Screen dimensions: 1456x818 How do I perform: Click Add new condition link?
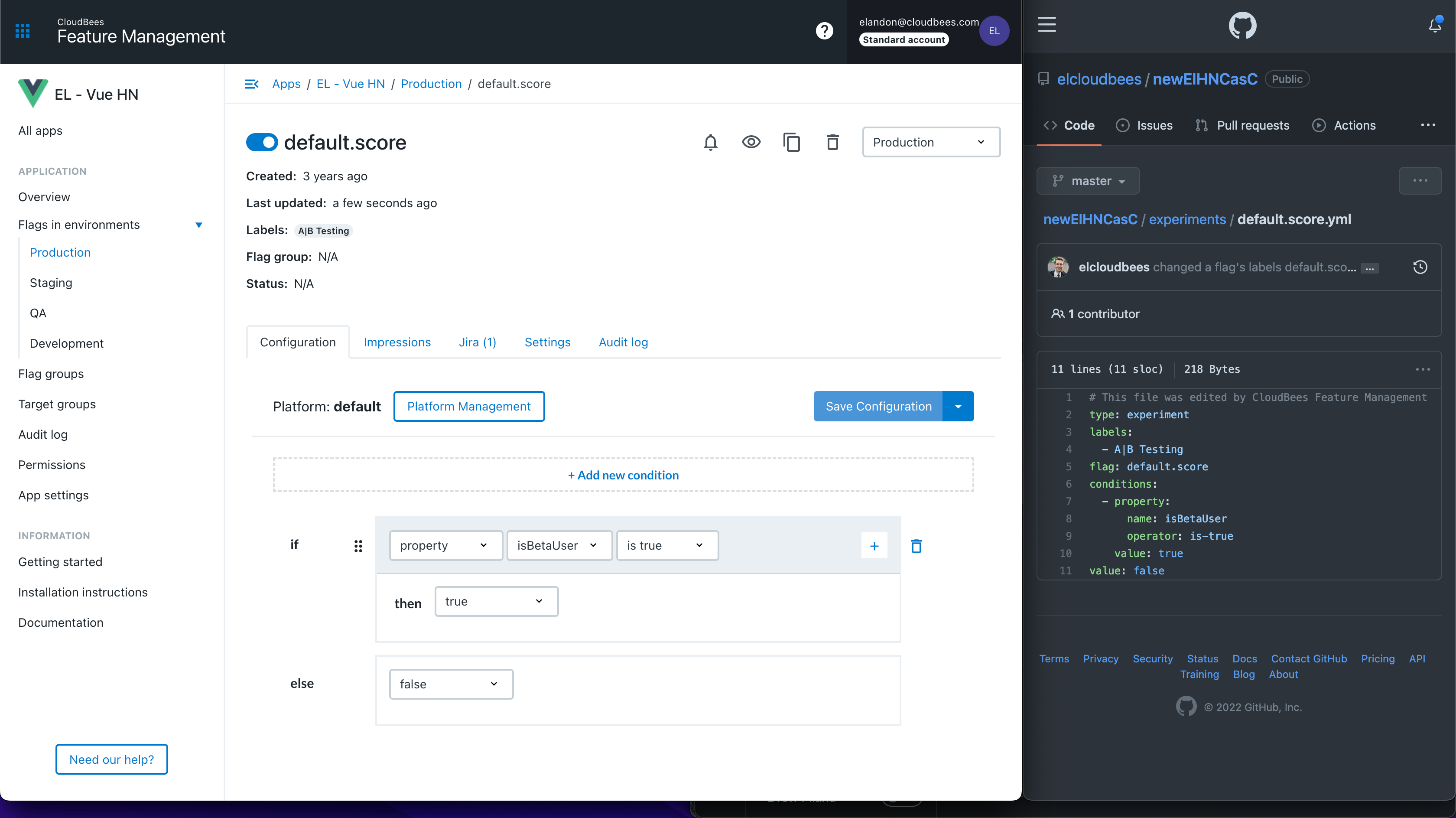coord(623,475)
